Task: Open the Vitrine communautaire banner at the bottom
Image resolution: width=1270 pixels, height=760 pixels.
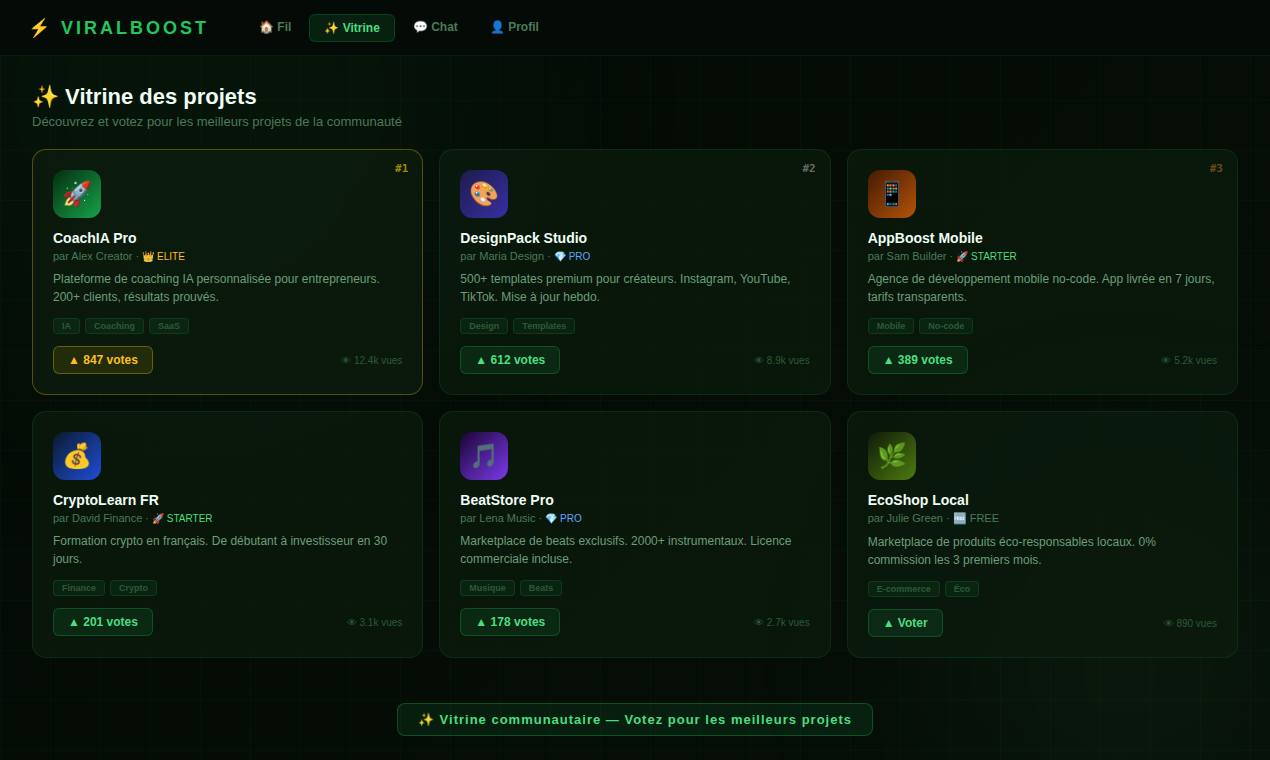Action: (634, 719)
